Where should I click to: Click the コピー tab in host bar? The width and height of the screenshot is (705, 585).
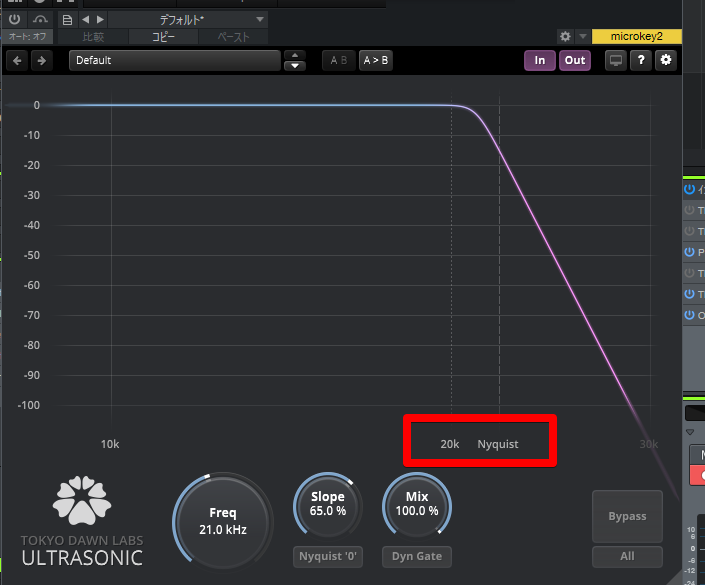162,37
